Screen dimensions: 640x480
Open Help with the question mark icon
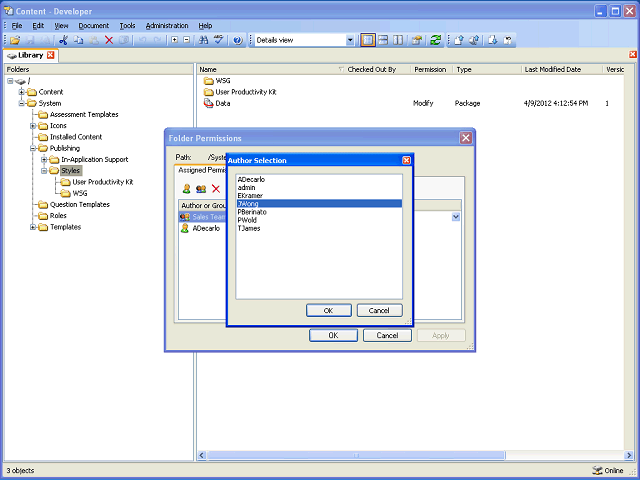tap(238, 40)
